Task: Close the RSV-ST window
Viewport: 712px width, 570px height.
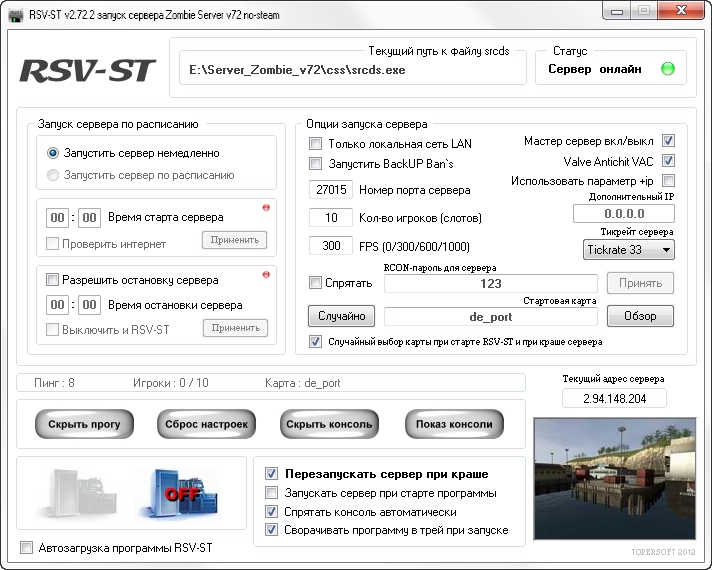Action: (x=681, y=11)
